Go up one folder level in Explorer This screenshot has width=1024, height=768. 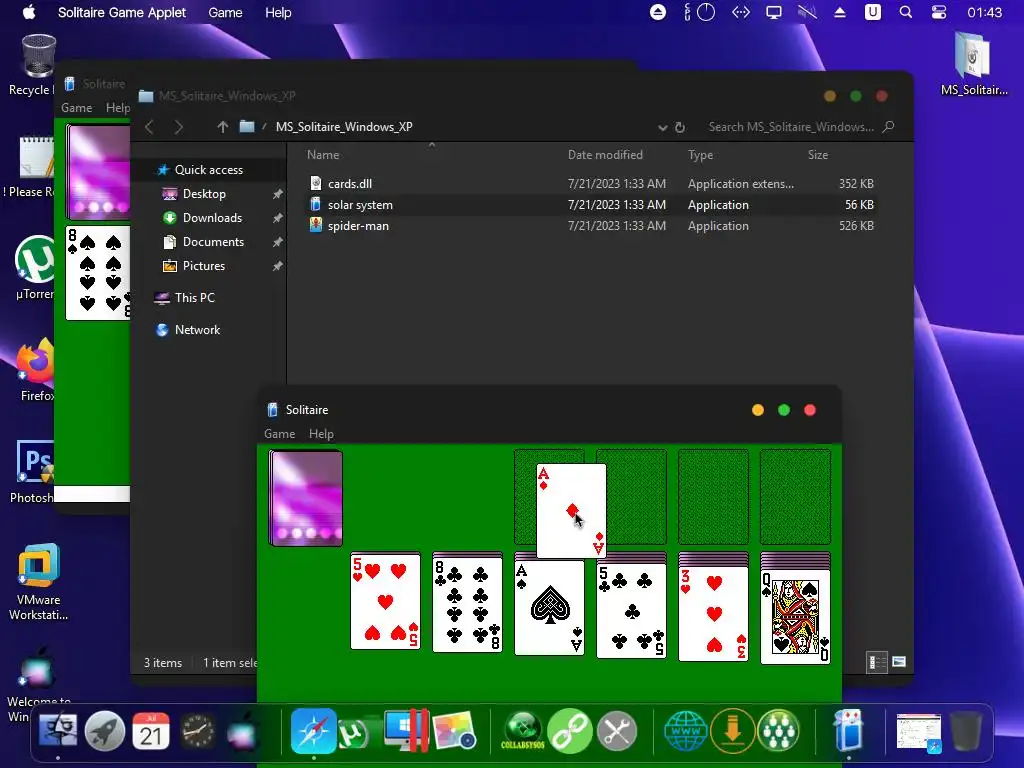[223, 127]
